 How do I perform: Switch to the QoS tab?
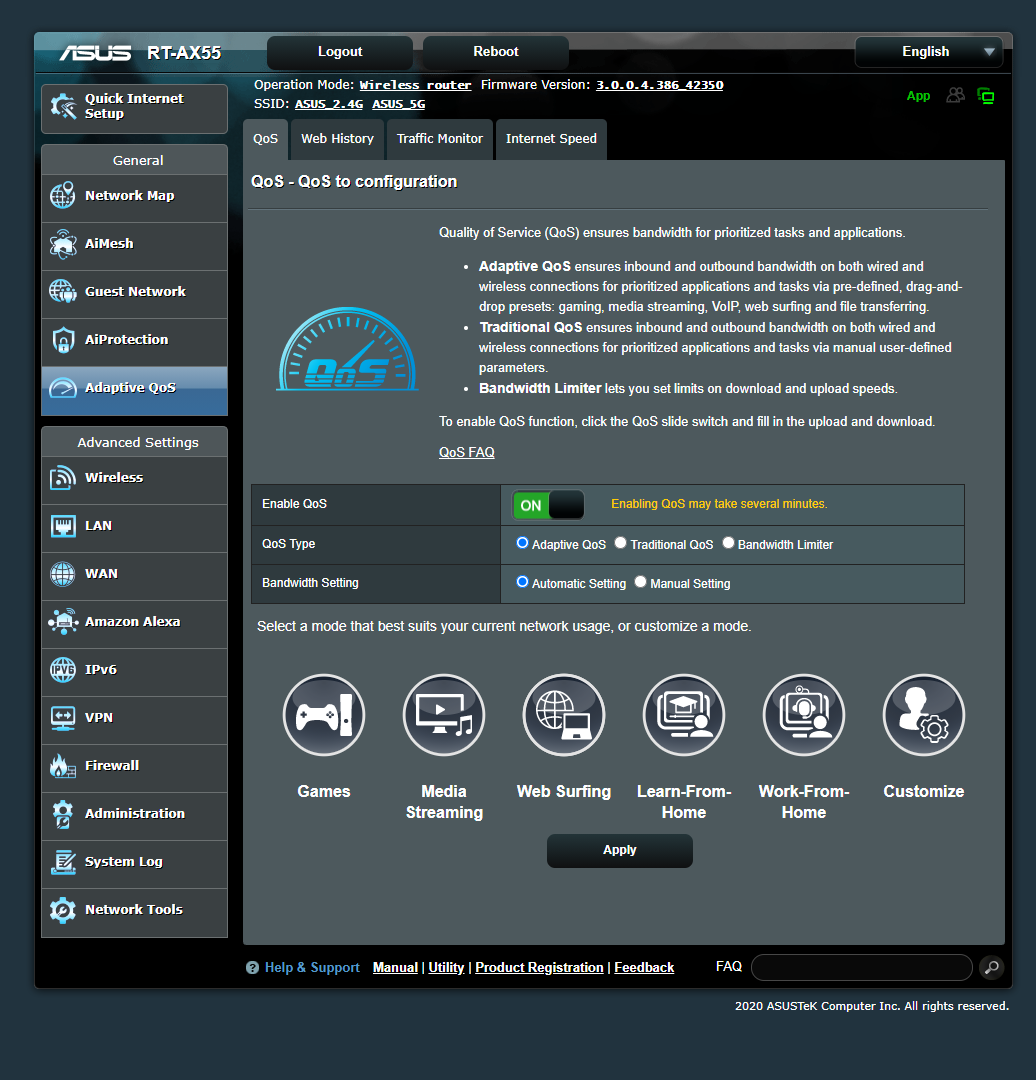[x=265, y=139]
